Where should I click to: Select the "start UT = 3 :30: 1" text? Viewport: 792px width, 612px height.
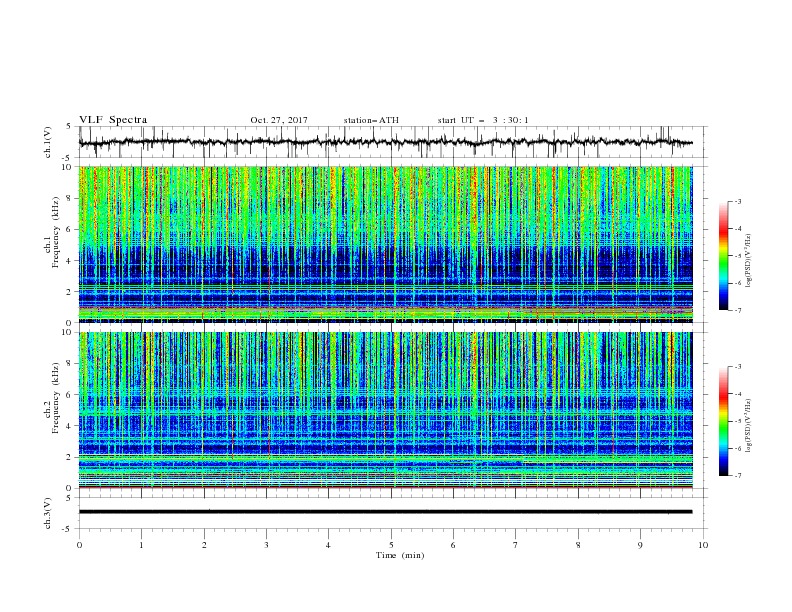coord(483,120)
